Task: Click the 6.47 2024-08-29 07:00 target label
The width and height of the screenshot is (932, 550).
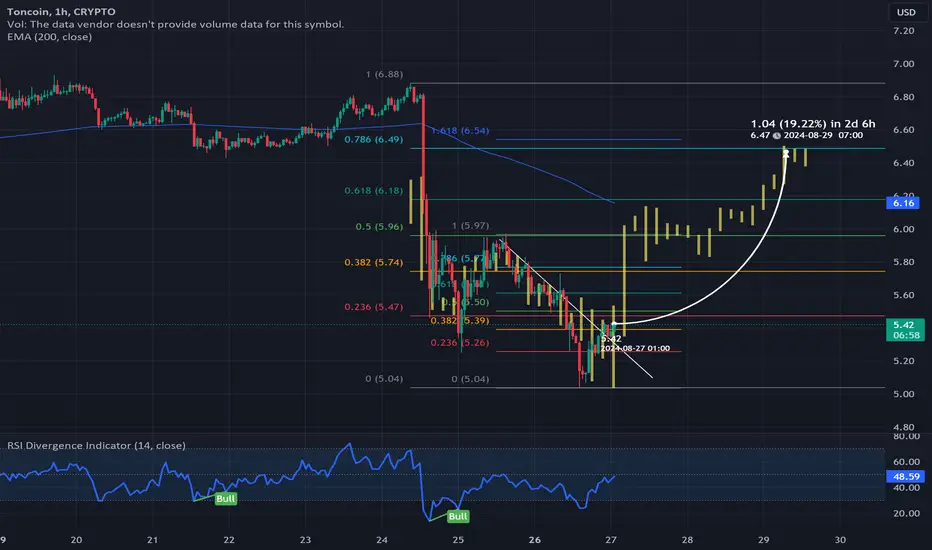Action: (806, 136)
